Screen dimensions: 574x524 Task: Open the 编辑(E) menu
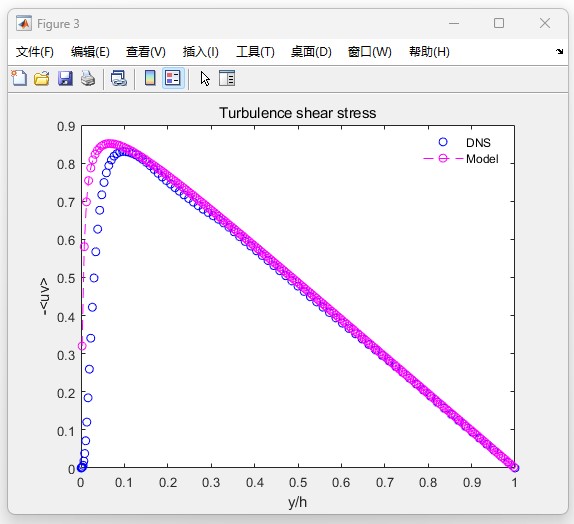pyautogui.click(x=90, y=52)
